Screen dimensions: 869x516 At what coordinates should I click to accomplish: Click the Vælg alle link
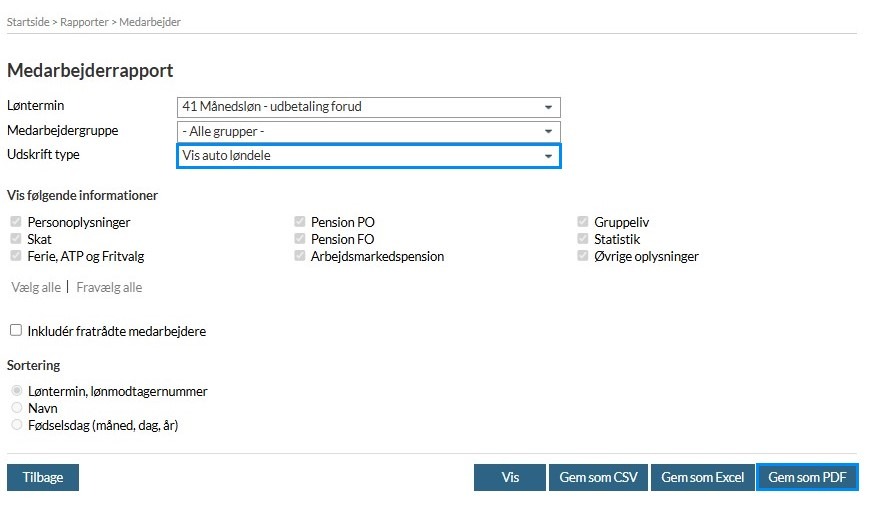point(35,287)
